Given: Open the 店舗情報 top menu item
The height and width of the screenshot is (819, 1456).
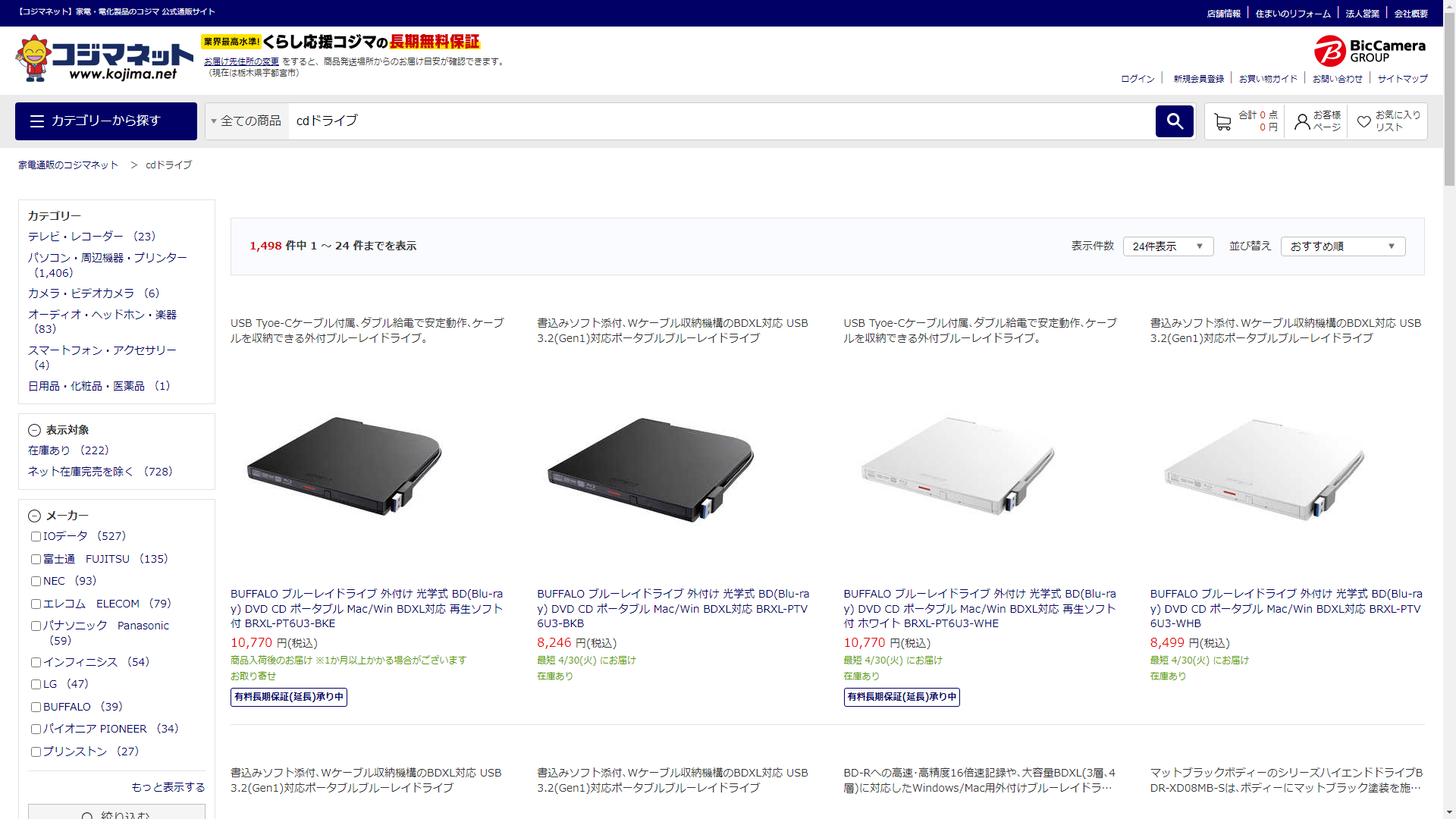Looking at the screenshot, I should tap(1223, 14).
